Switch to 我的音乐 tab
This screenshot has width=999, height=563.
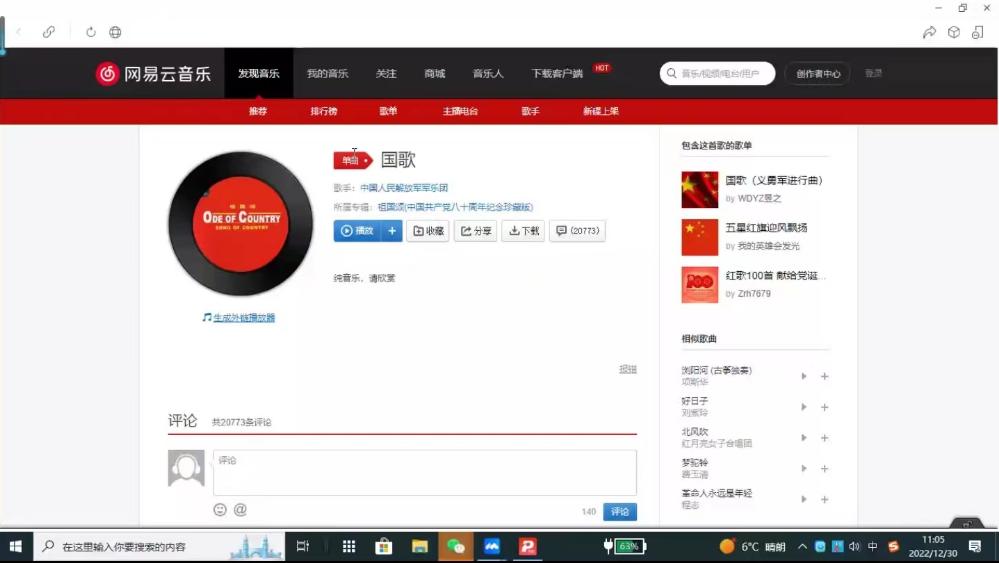point(327,74)
